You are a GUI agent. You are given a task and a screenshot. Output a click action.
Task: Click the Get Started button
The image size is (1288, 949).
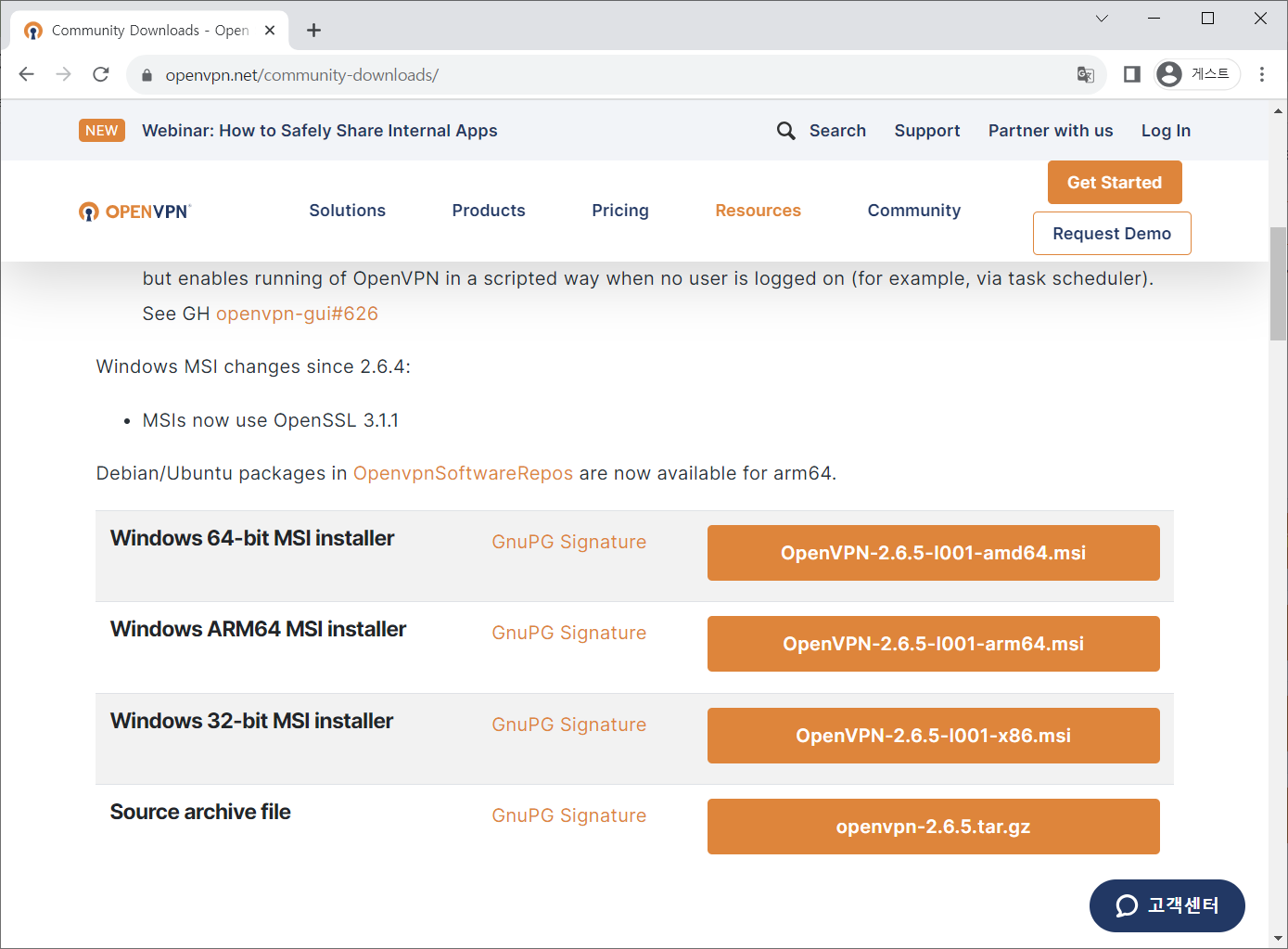[x=1115, y=183]
